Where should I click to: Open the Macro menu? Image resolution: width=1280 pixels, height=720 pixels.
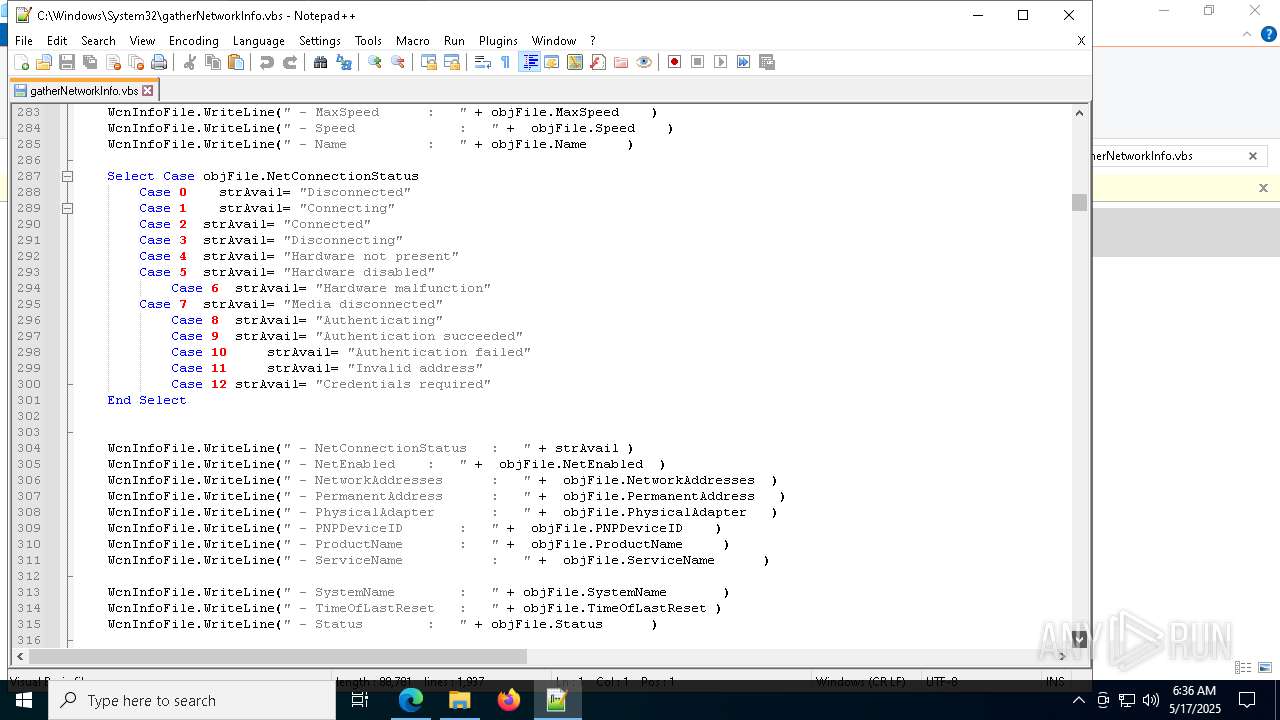(x=413, y=41)
